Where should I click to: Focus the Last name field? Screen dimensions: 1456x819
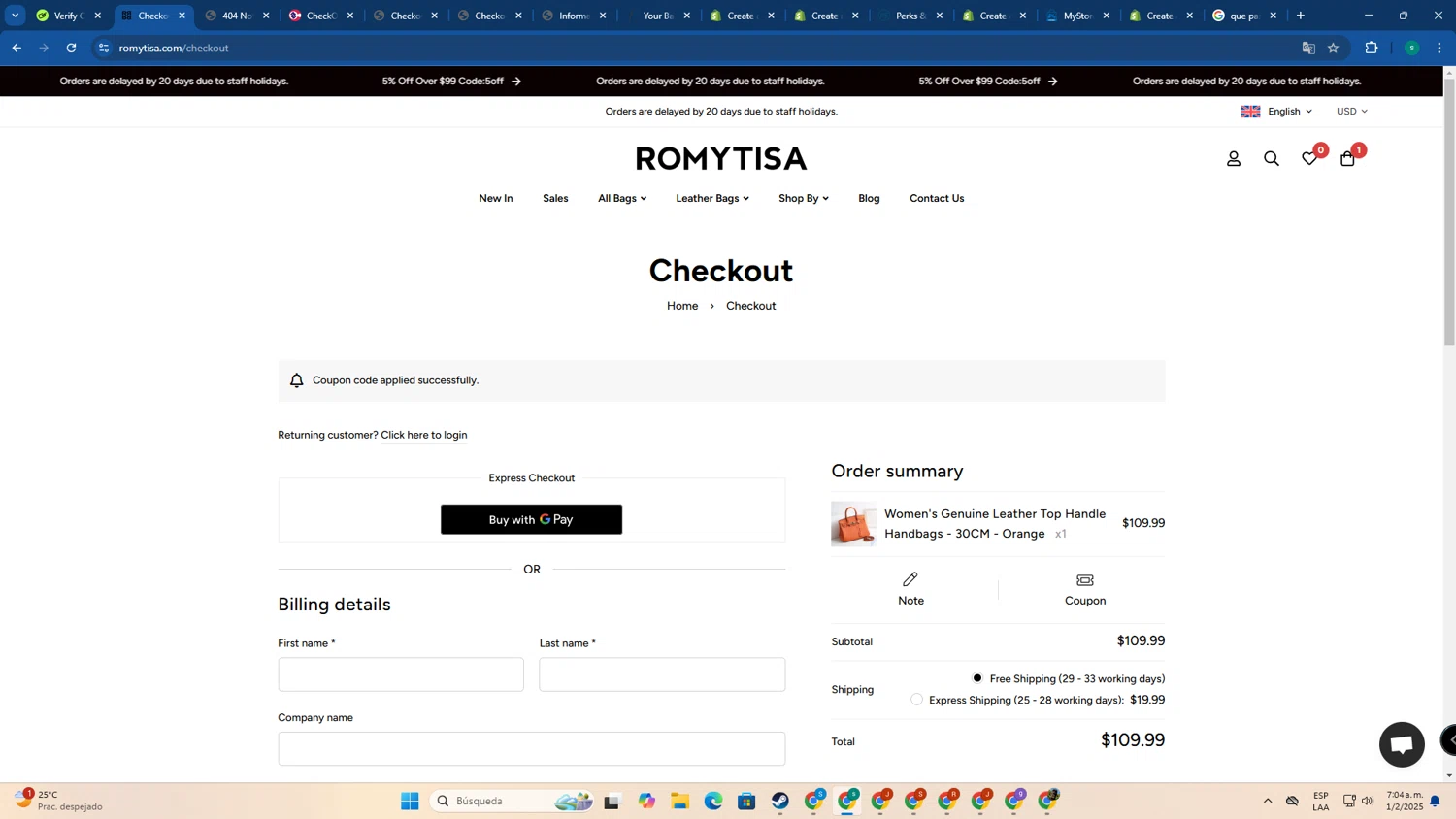[662, 674]
